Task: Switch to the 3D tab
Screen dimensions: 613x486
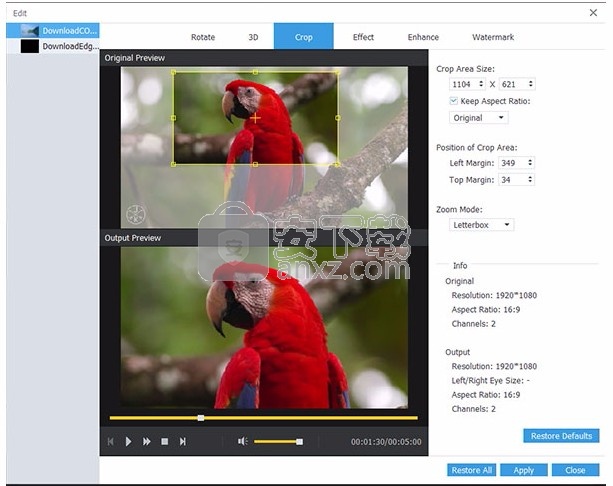Action: click(x=253, y=37)
